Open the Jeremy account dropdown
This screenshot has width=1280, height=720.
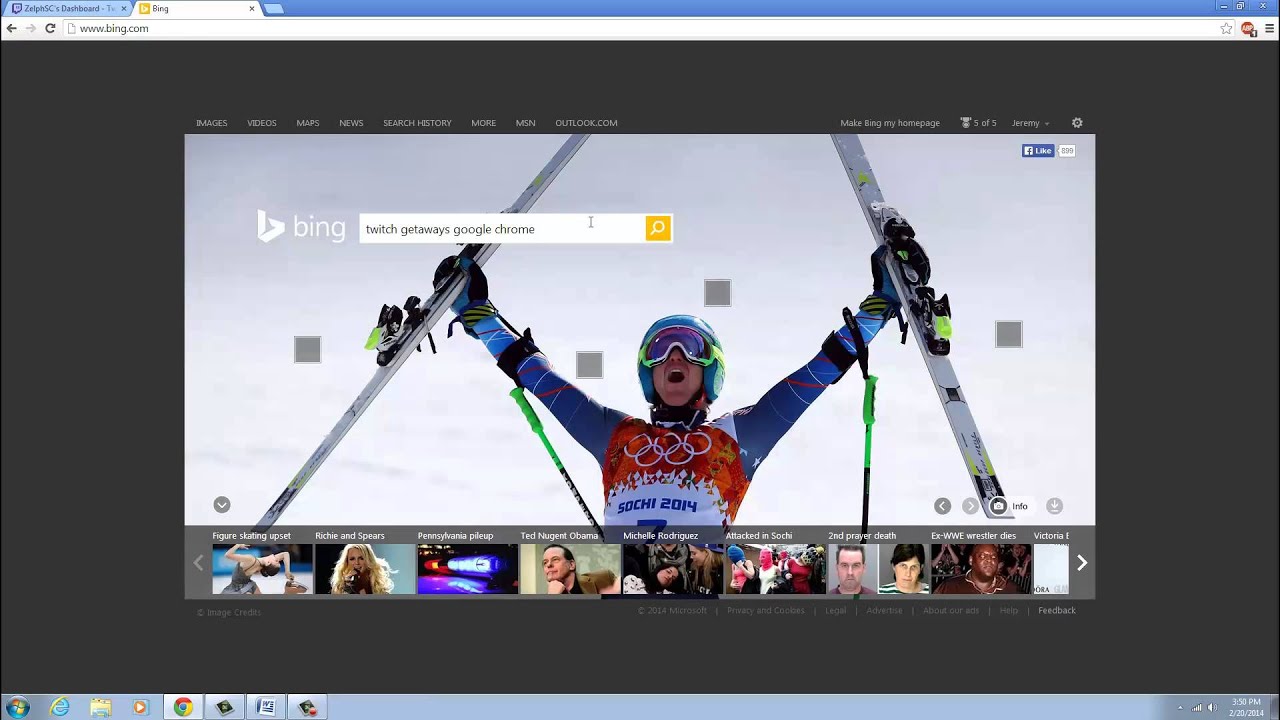[x=1030, y=123]
